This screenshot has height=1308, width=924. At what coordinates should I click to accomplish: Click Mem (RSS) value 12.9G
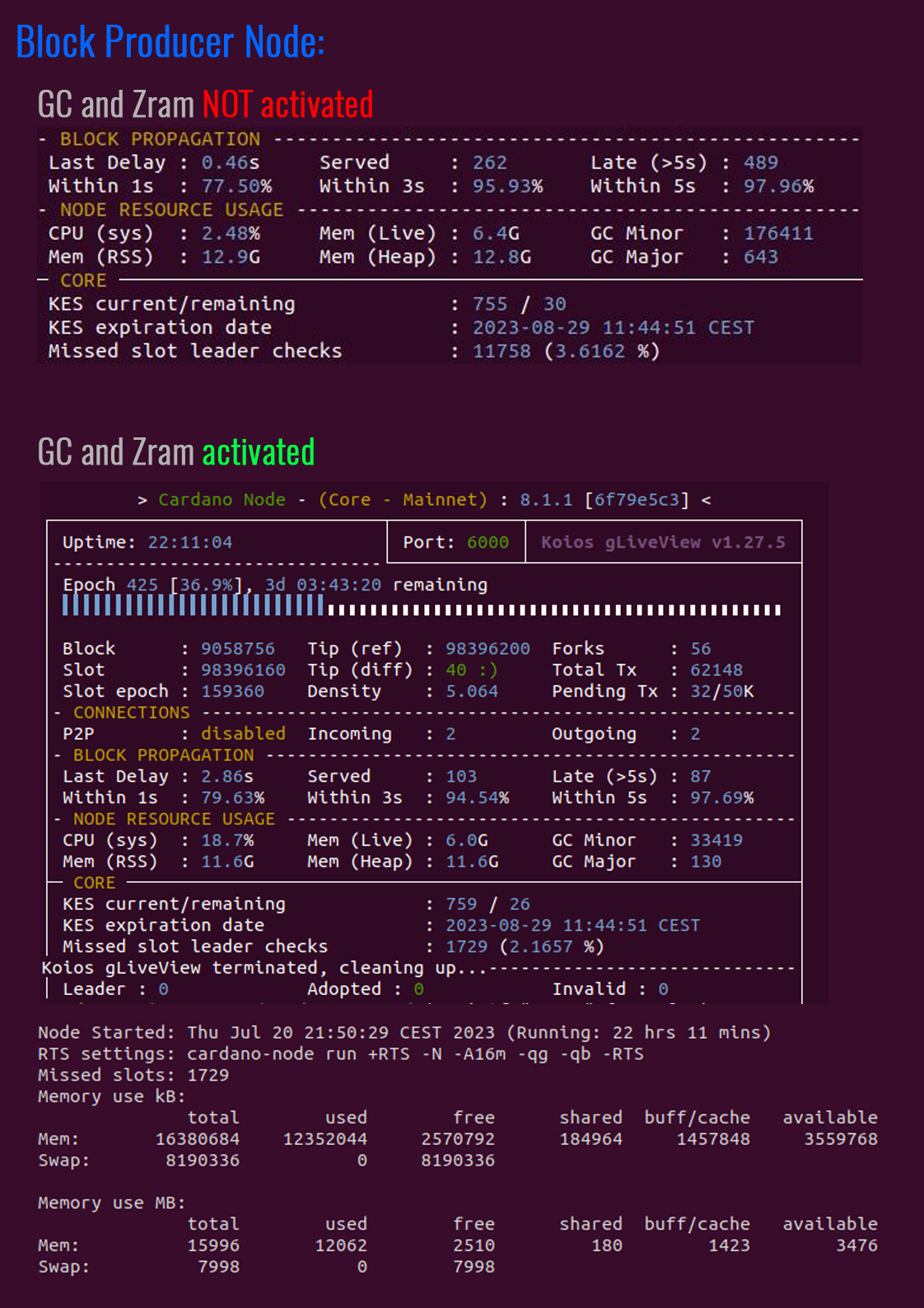[x=231, y=257]
